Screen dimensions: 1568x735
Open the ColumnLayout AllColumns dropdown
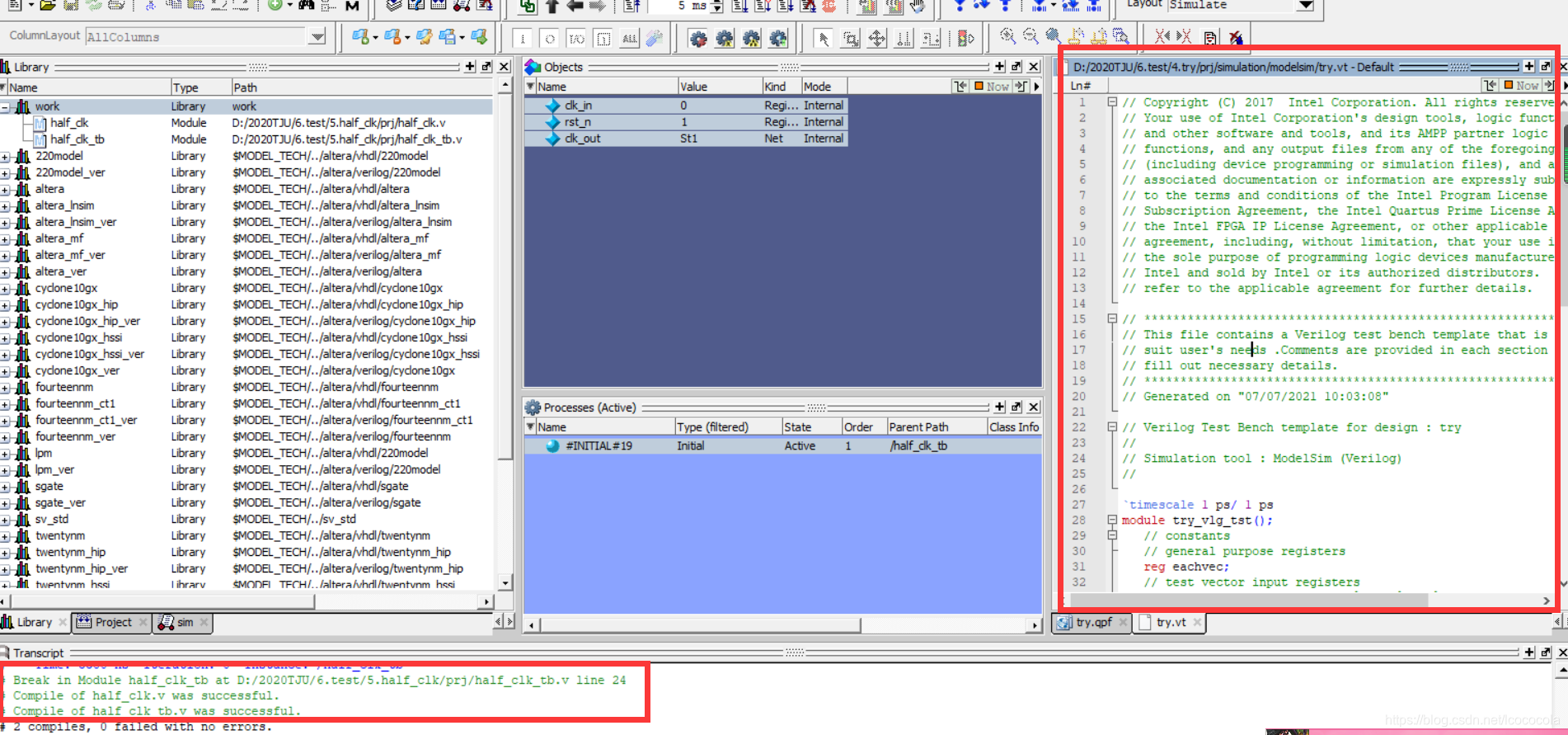point(317,36)
